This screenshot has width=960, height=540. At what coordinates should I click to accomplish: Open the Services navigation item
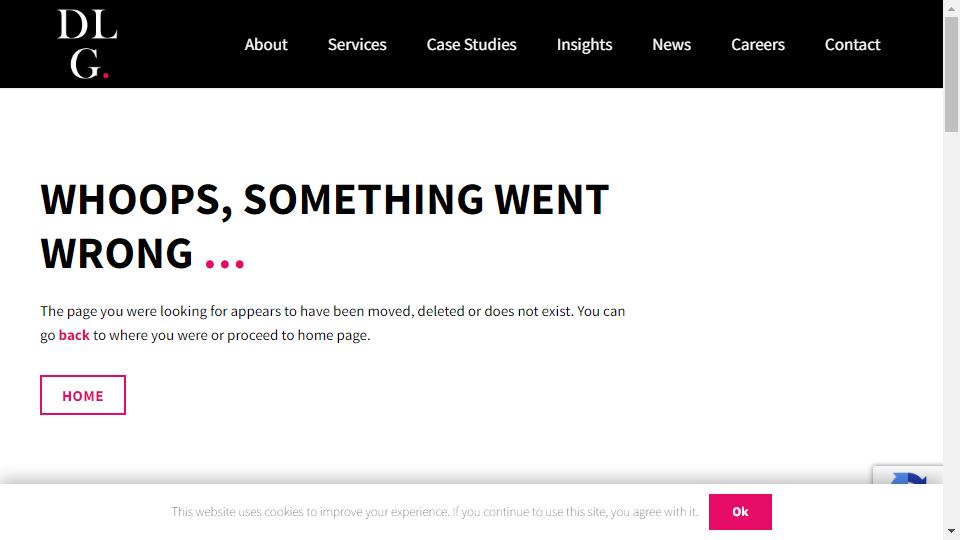(357, 45)
